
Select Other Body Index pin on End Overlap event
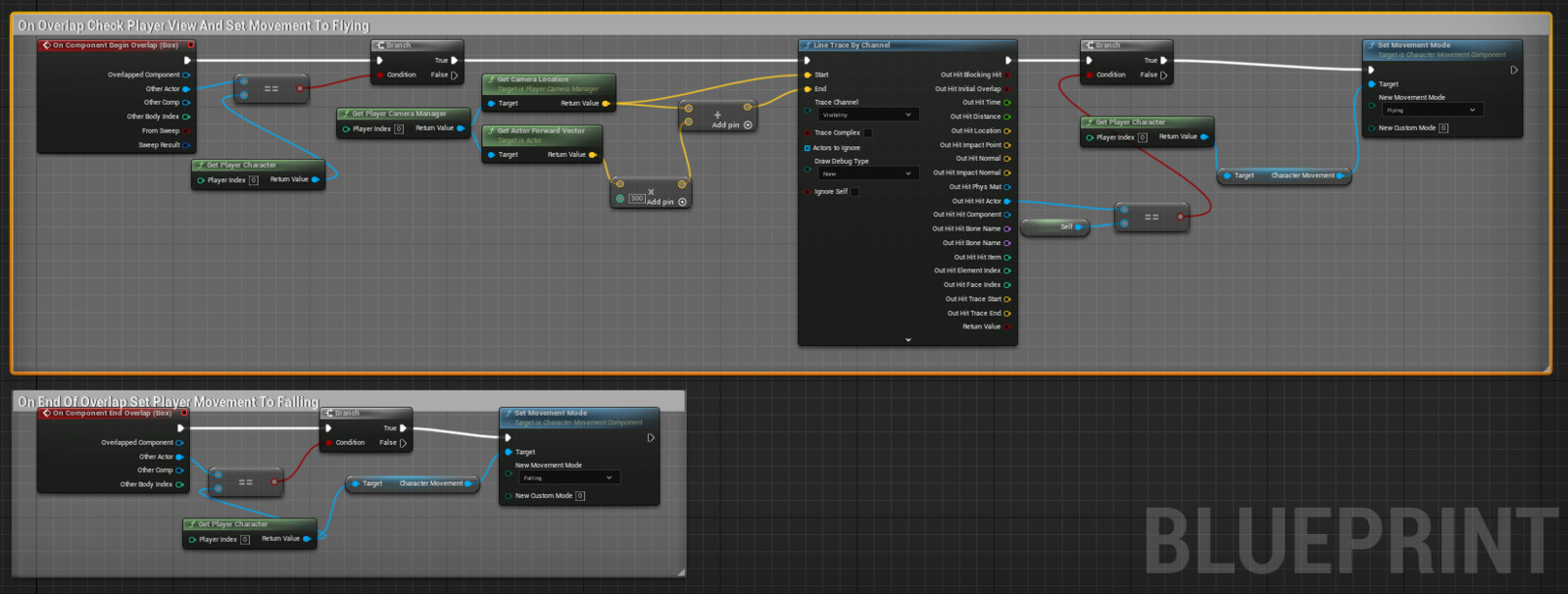(179, 484)
